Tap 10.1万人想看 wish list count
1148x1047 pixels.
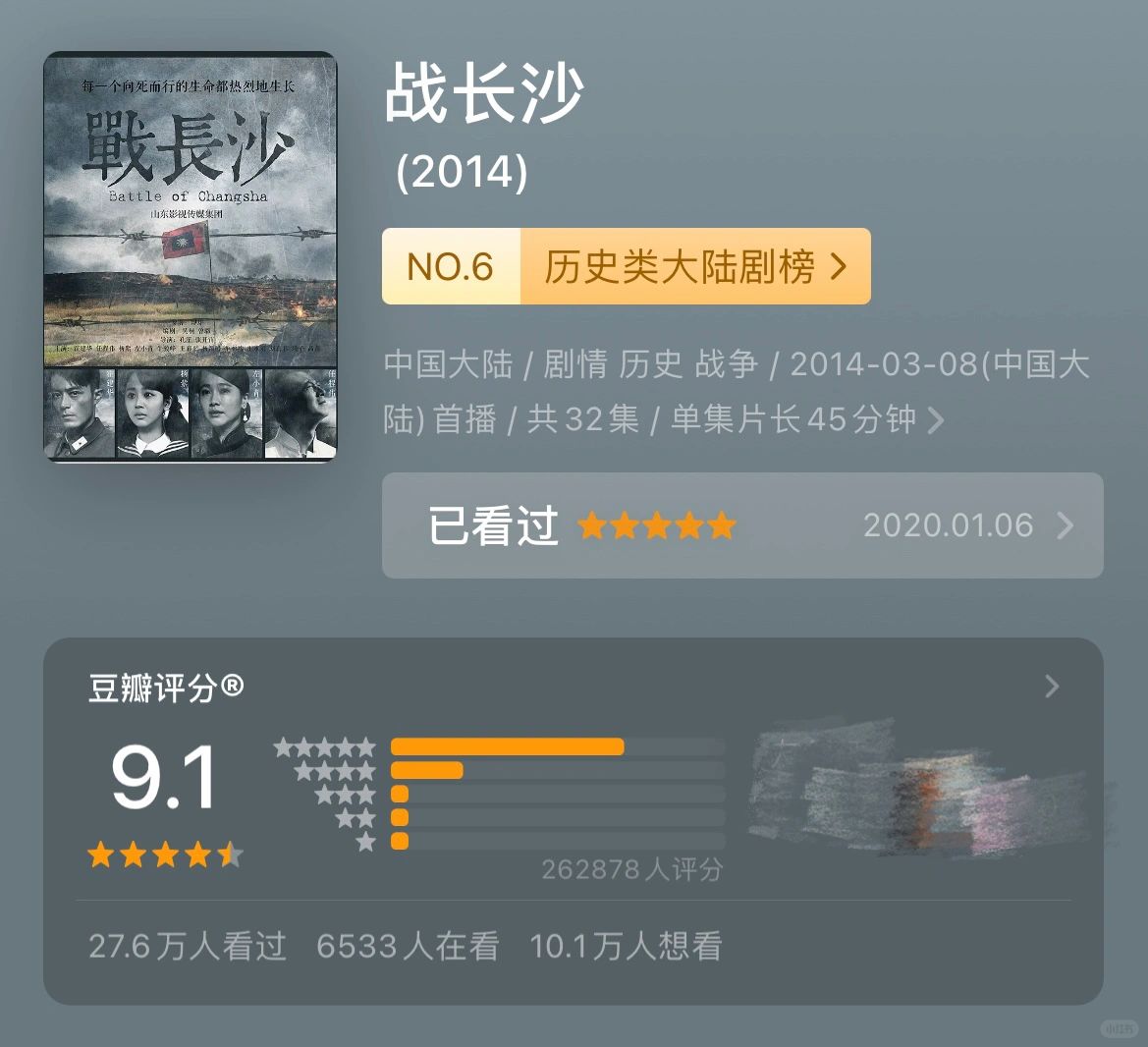[x=626, y=946]
